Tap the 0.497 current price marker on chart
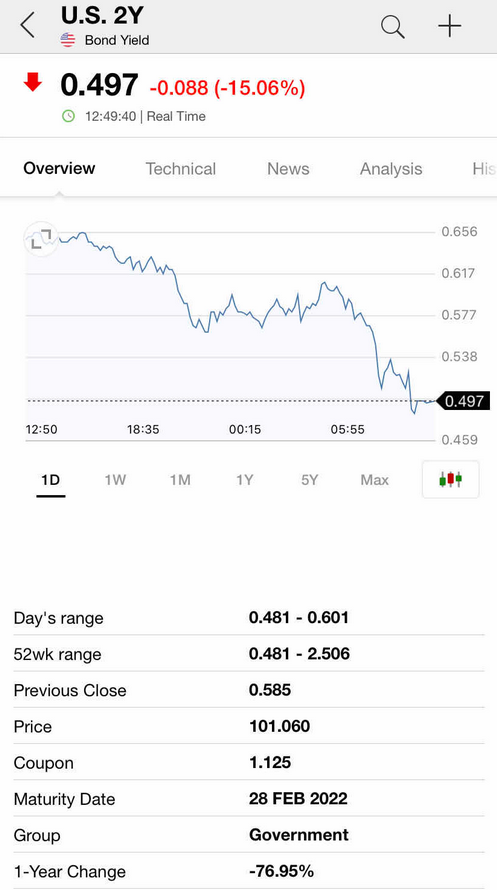Image resolution: width=497 pixels, height=891 pixels. pyautogui.click(x=463, y=401)
